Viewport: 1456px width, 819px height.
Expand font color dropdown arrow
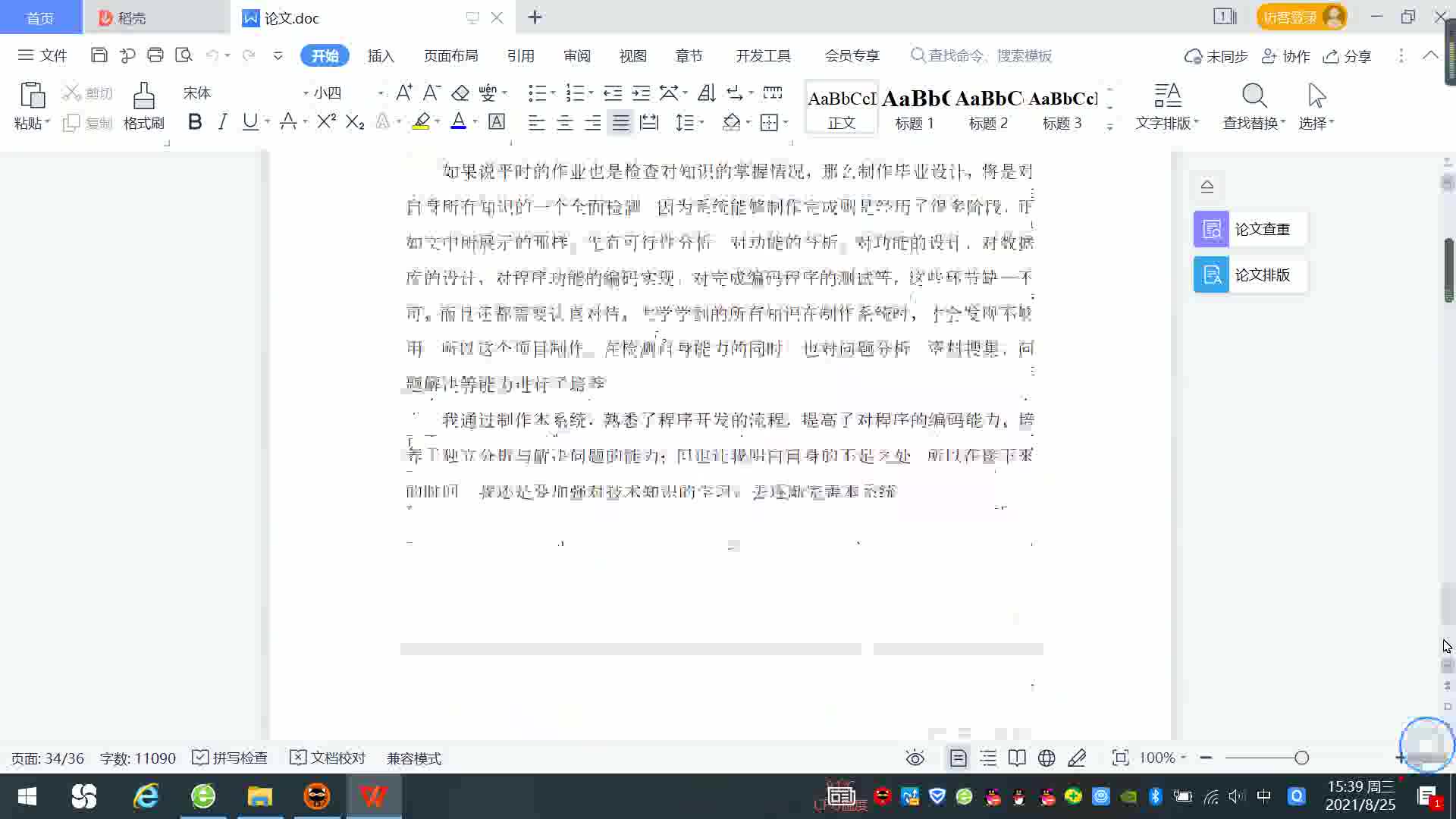475,122
